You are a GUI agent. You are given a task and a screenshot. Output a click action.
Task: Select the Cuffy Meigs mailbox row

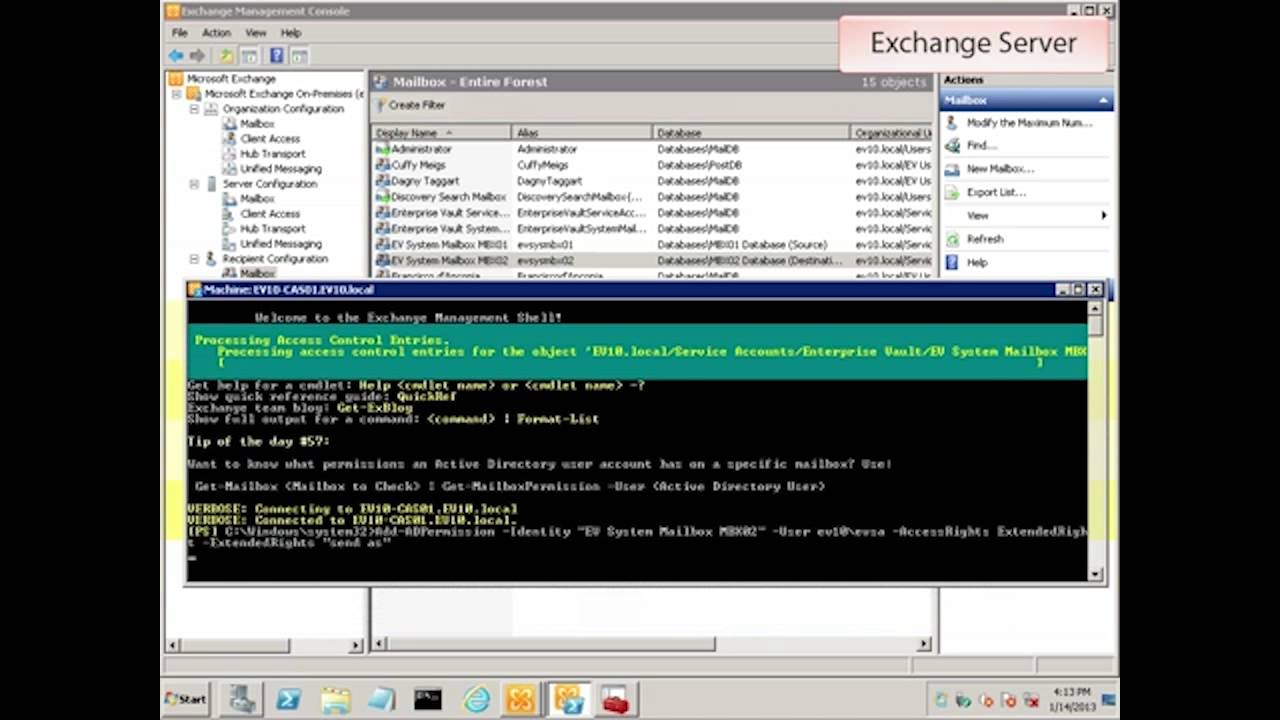tap(652, 165)
